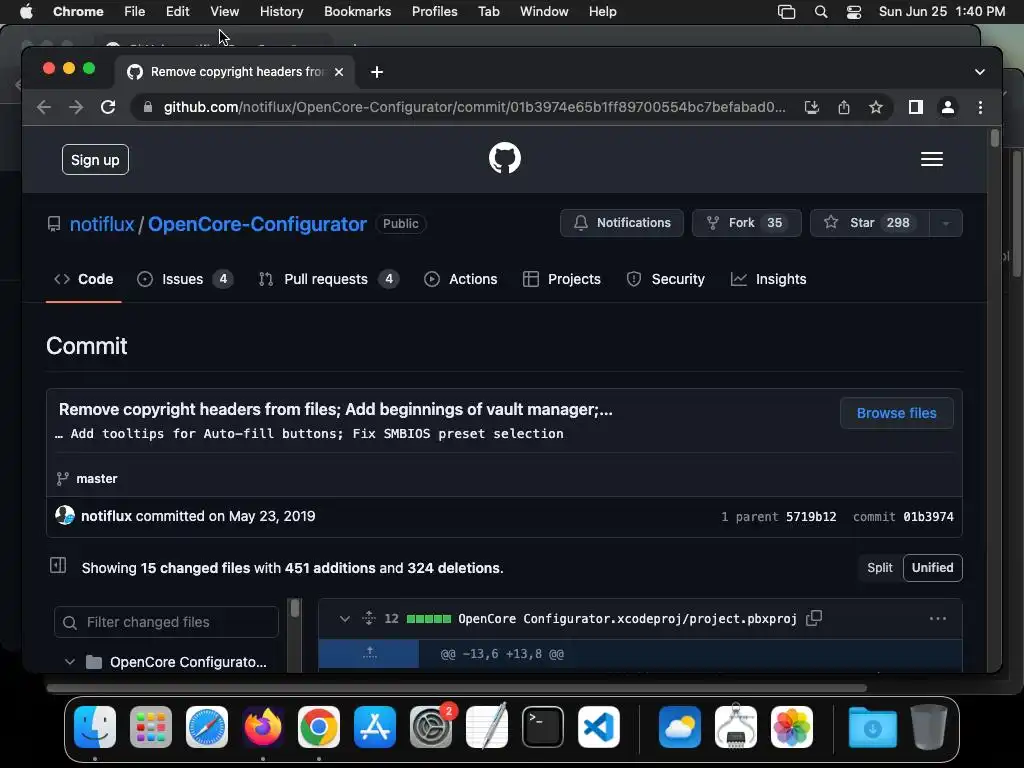Click the Public visibility badge
1024x768 pixels.
pyautogui.click(x=400, y=223)
